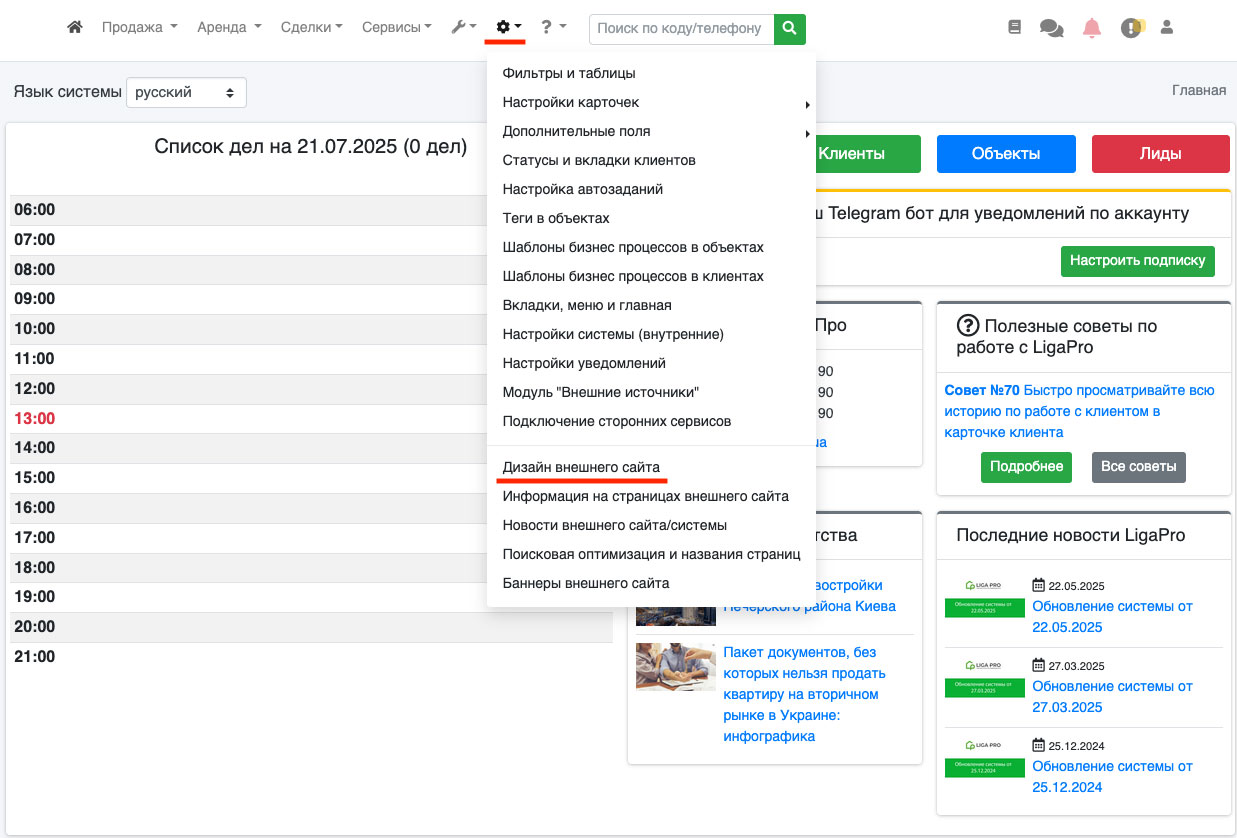Click the red Лиды button
The height and width of the screenshot is (838, 1237).
1160,154
